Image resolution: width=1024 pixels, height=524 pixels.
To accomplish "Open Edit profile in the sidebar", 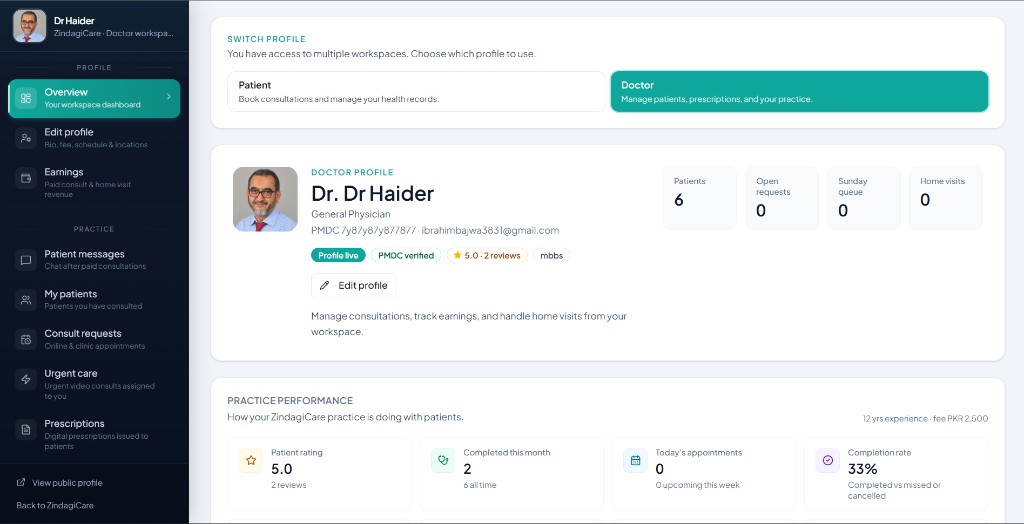I will [x=94, y=138].
